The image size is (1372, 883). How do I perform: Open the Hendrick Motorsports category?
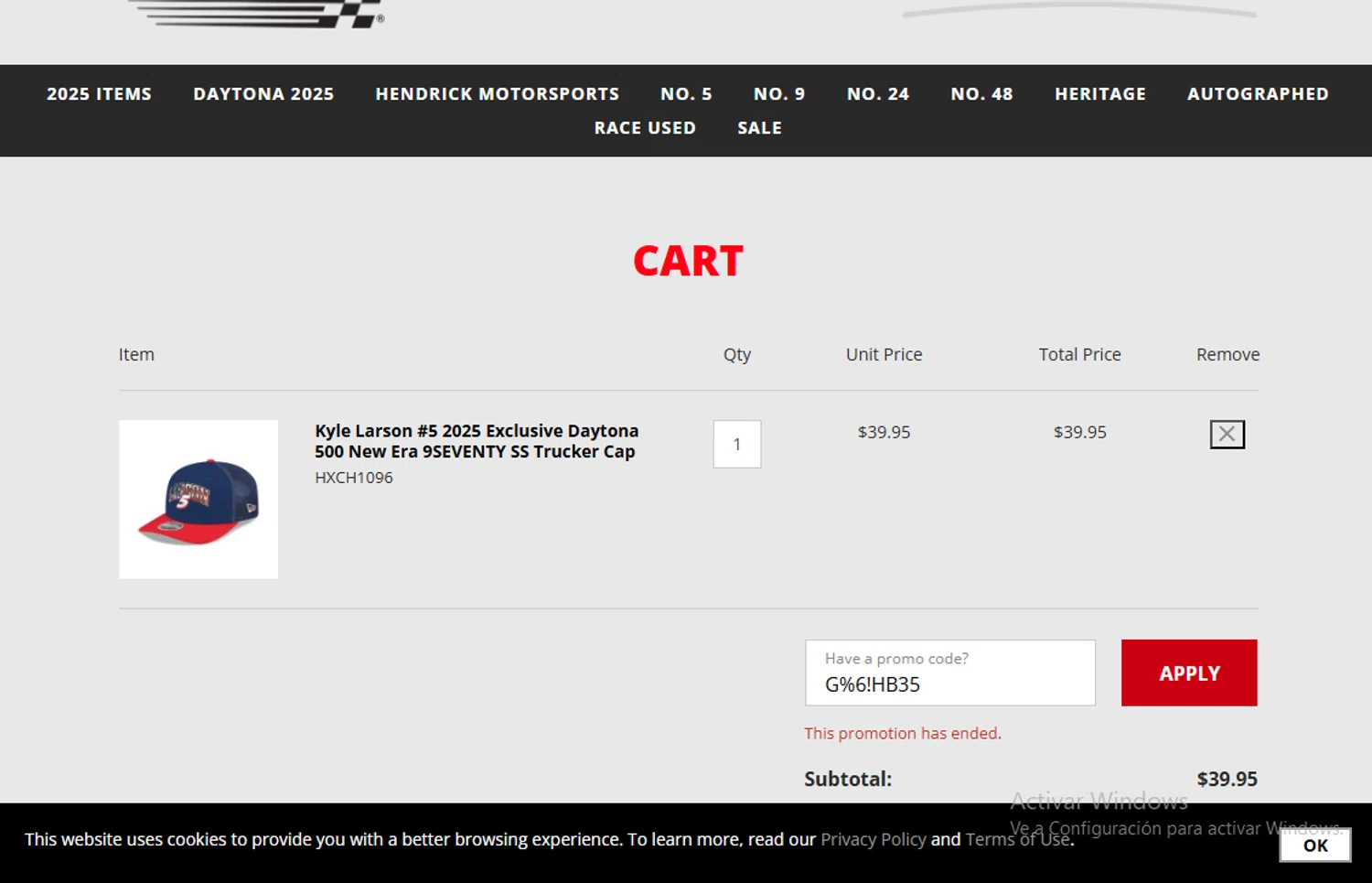(498, 94)
